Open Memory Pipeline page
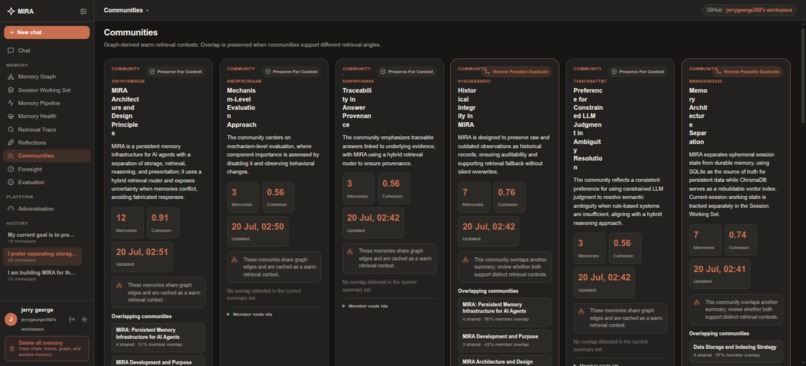Screen dimensions: 806x366 [47, 103]
